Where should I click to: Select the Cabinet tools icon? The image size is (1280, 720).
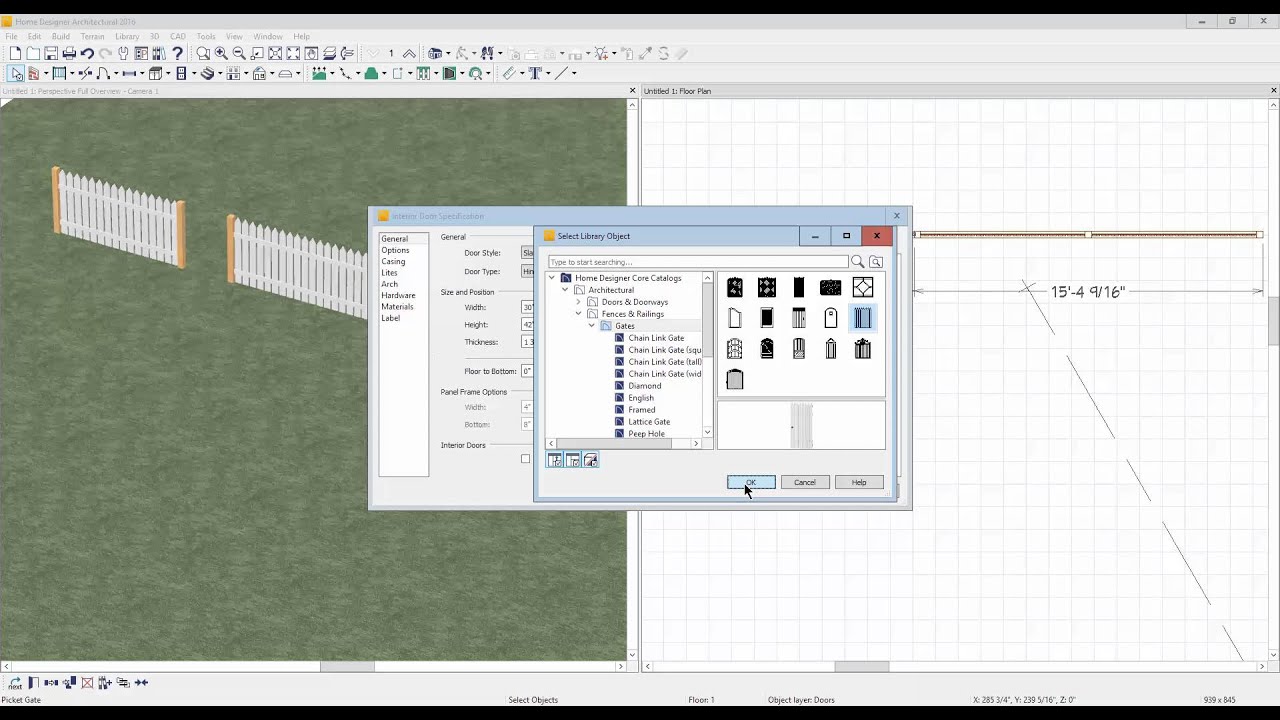[155, 73]
